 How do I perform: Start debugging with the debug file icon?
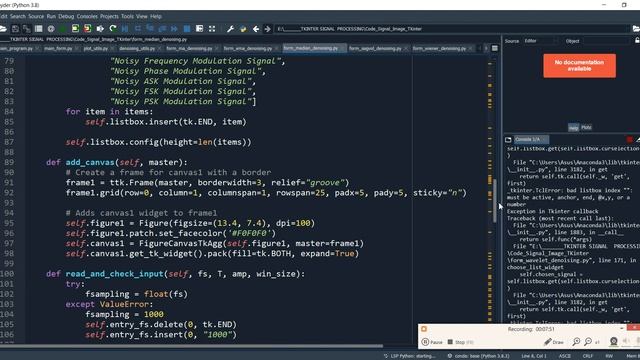point(125,29)
